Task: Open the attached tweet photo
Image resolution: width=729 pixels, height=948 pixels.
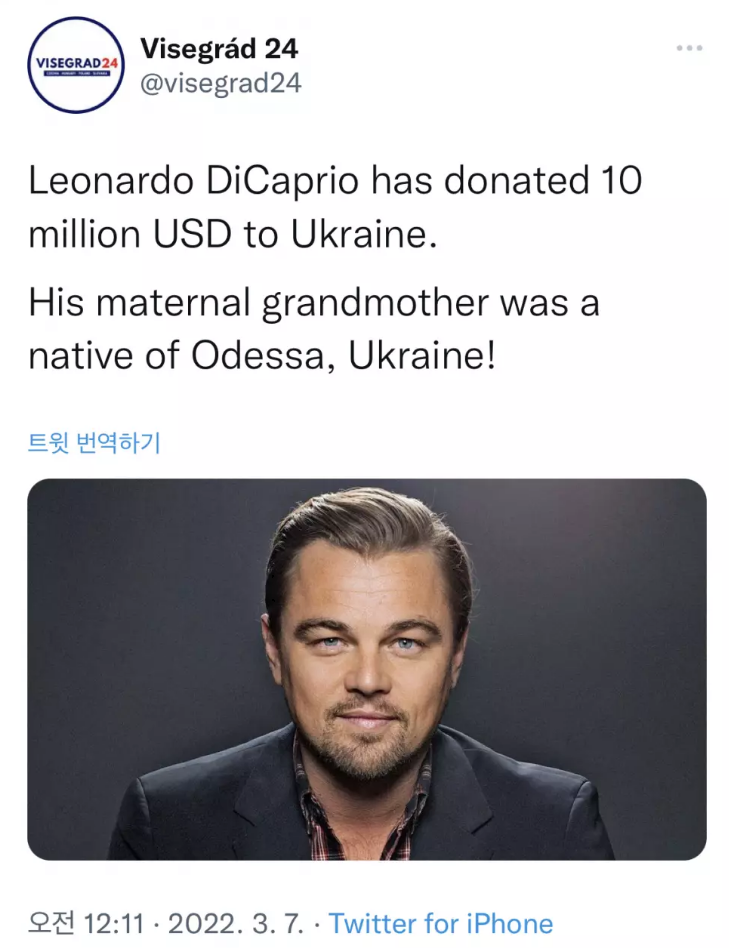Action: pyautogui.click(x=366, y=668)
